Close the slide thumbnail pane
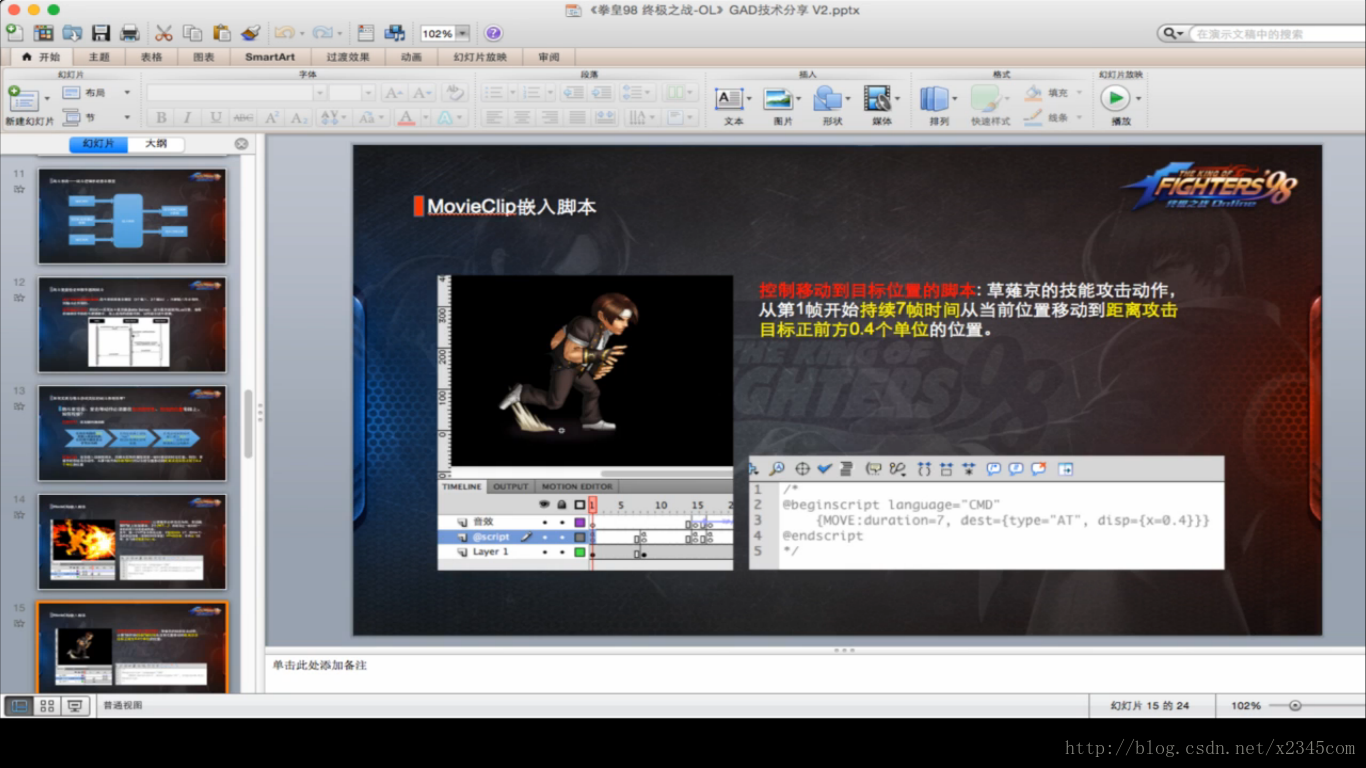 (x=241, y=144)
